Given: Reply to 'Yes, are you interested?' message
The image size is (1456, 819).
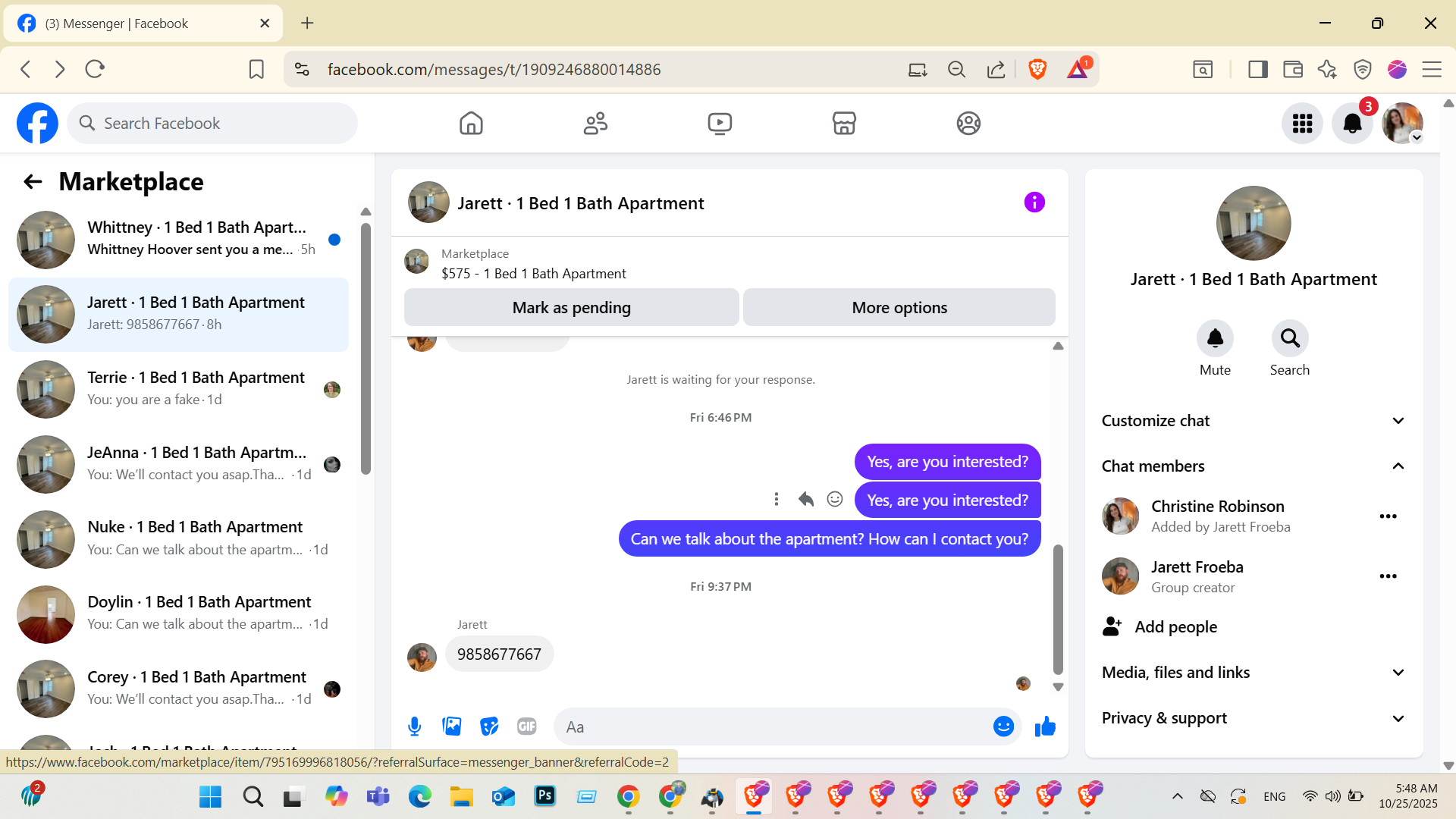Looking at the screenshot, I should click(x=805, y=499).
